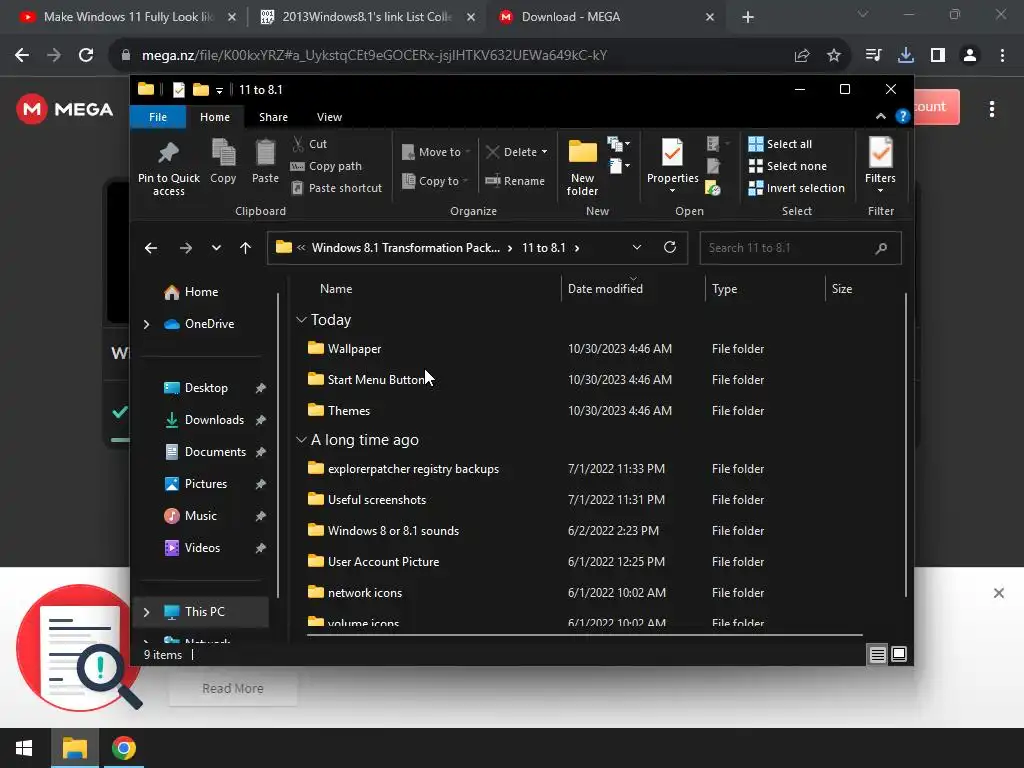Bookmark this page with star
This screenshot has width=1024, height=768.
point(833,56)
